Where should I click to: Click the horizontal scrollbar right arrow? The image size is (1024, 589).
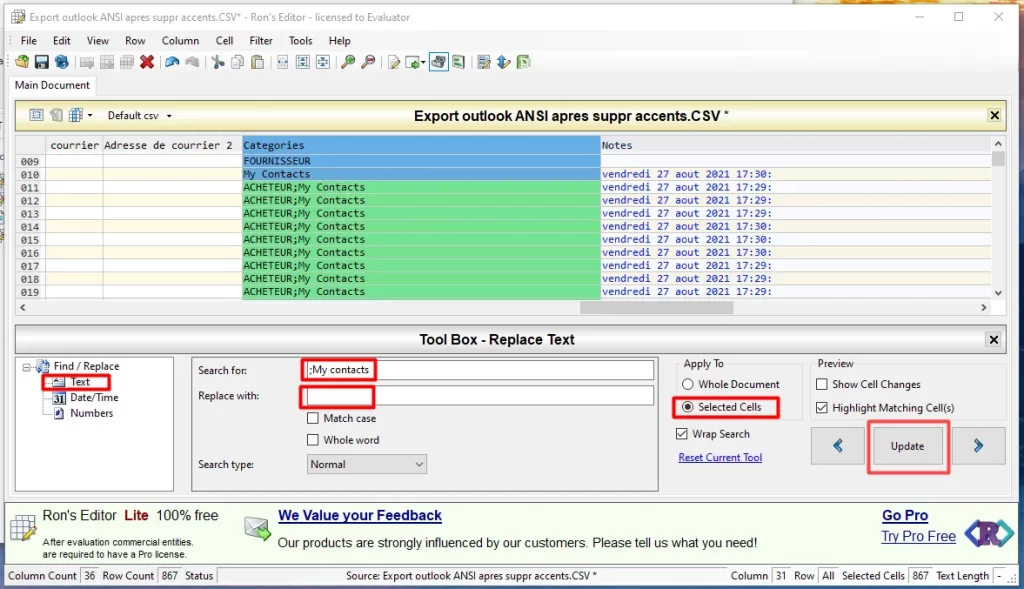point(984,308)
